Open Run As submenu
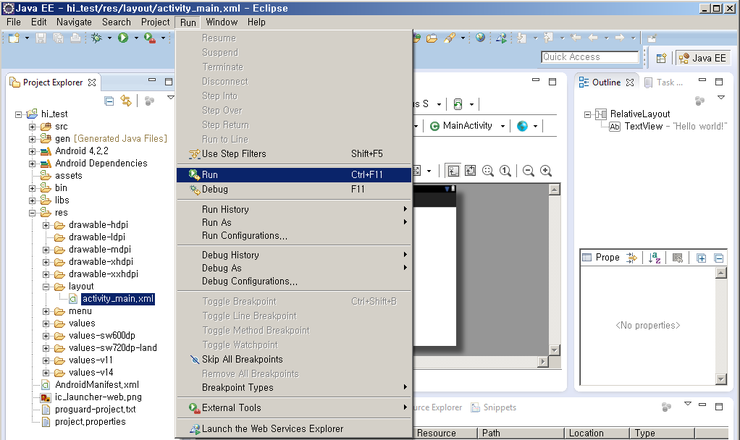The image size is (740, 440). coord(294,222)
